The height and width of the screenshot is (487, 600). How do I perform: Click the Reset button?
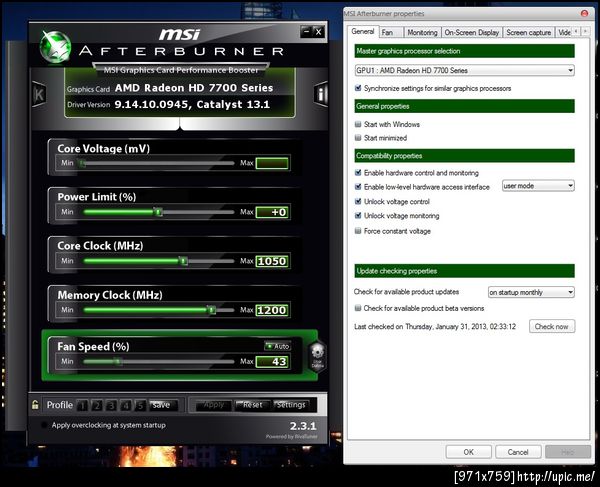[x=253, y=405]
